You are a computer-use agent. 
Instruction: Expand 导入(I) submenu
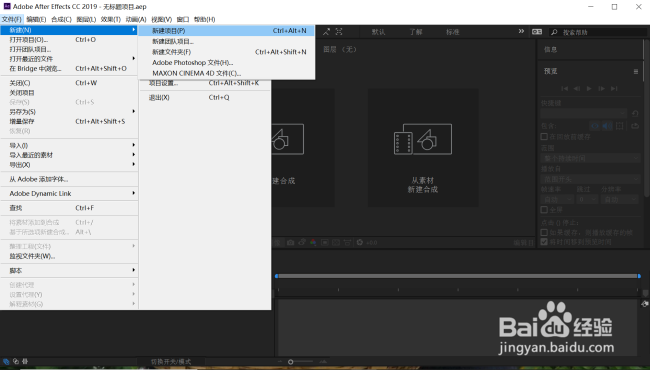[x=69, y=145]
